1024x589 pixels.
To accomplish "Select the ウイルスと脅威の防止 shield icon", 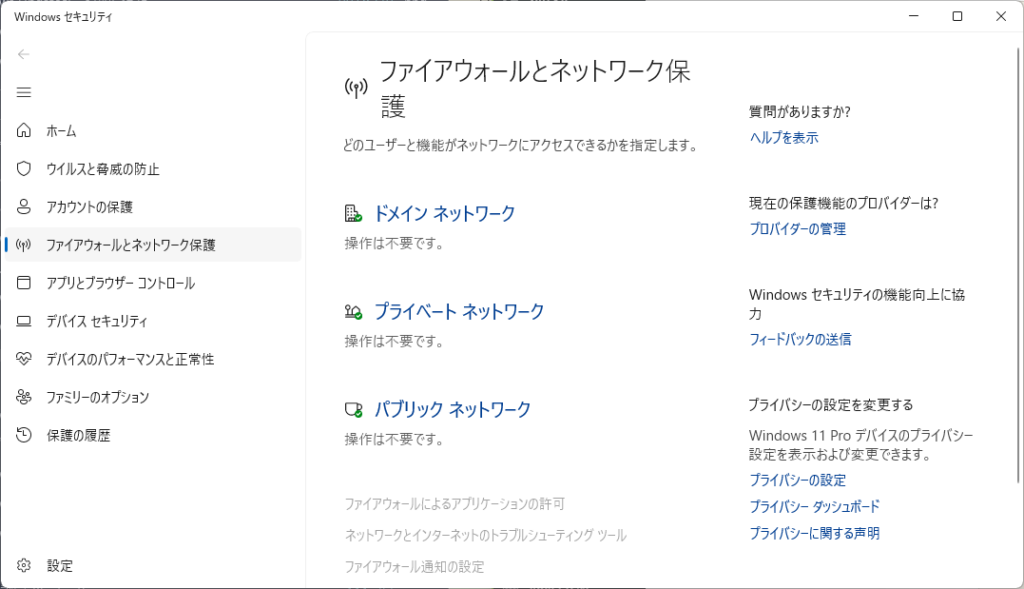I will click(23, 168).
